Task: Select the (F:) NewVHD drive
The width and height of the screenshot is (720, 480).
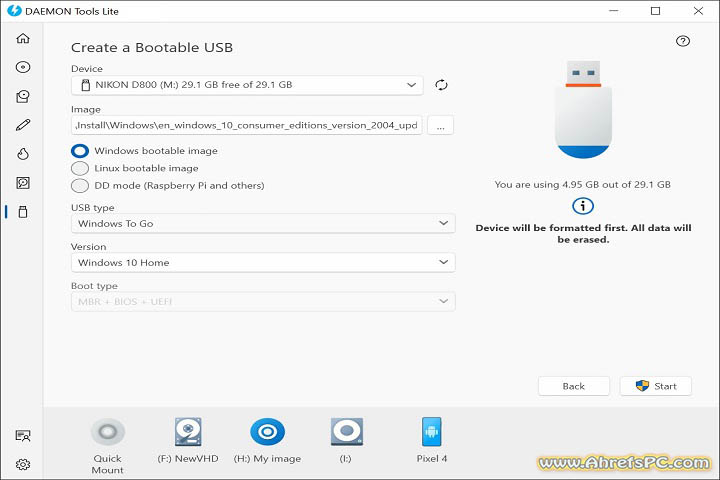Action: pyautogui.click(x=188, y=440)
